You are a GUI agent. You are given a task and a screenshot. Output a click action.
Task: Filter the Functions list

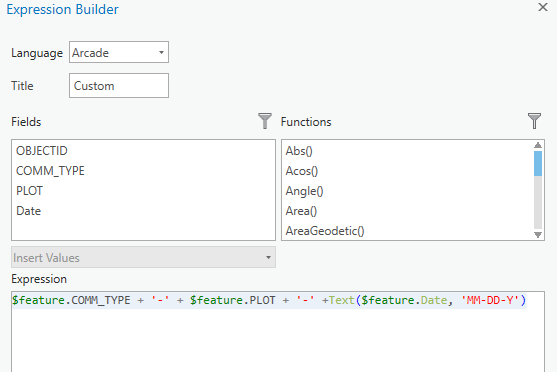(x=534, y=121)
